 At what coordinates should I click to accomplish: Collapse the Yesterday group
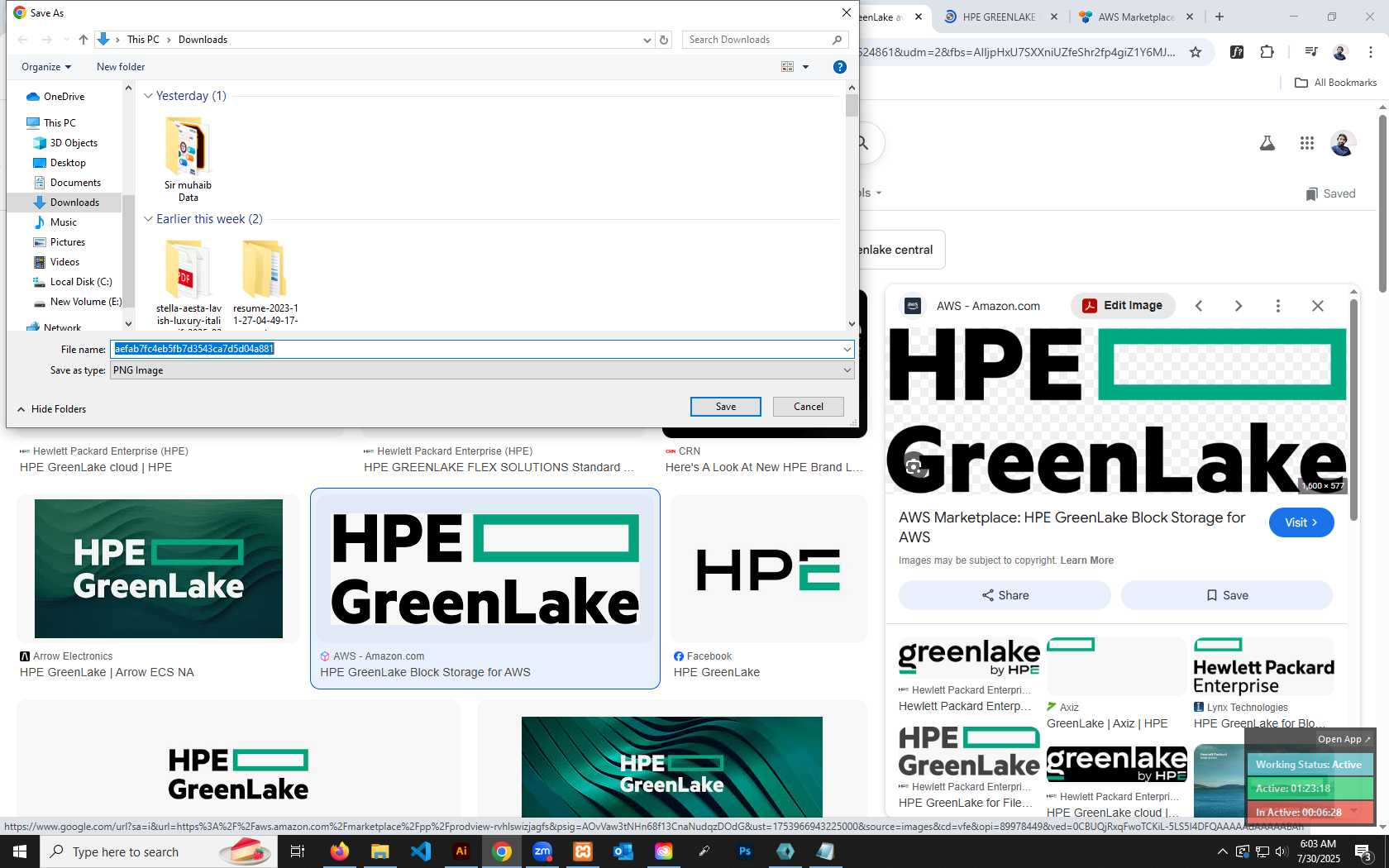[148, 96]
